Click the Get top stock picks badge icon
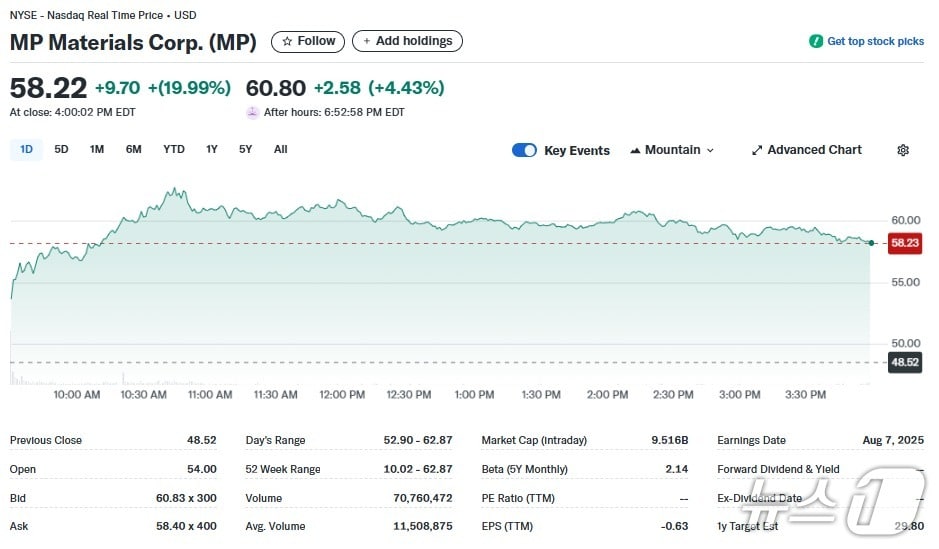This screenshot has height=549, width=939. coord(816,42)
